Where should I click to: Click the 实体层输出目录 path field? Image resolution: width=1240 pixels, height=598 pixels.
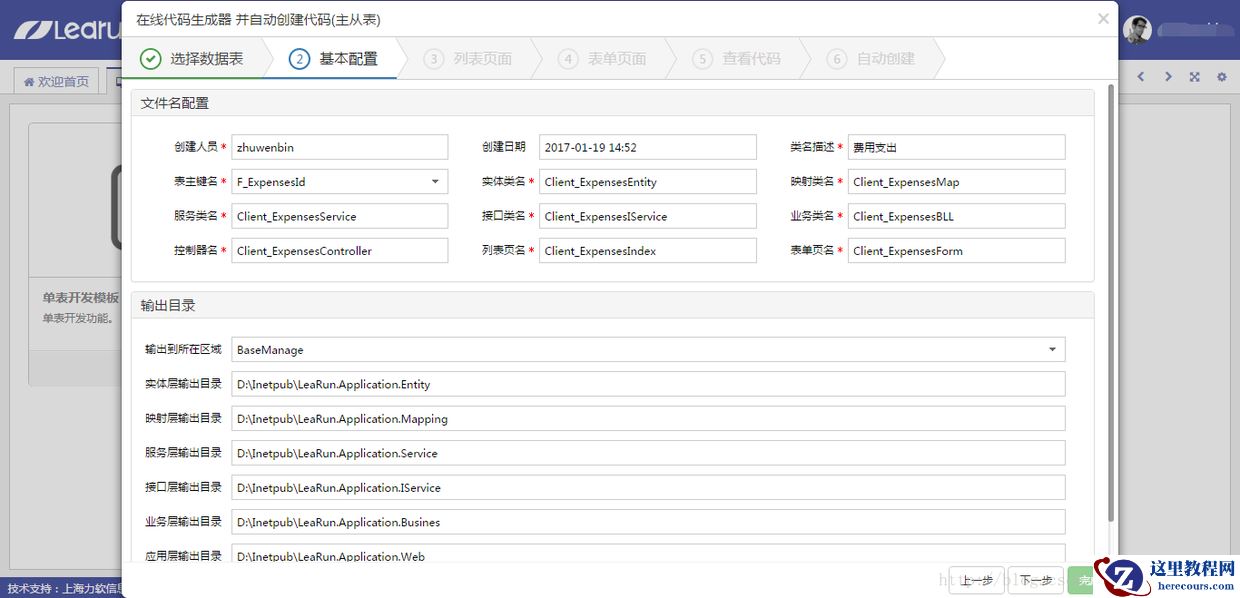click(648, 384)
